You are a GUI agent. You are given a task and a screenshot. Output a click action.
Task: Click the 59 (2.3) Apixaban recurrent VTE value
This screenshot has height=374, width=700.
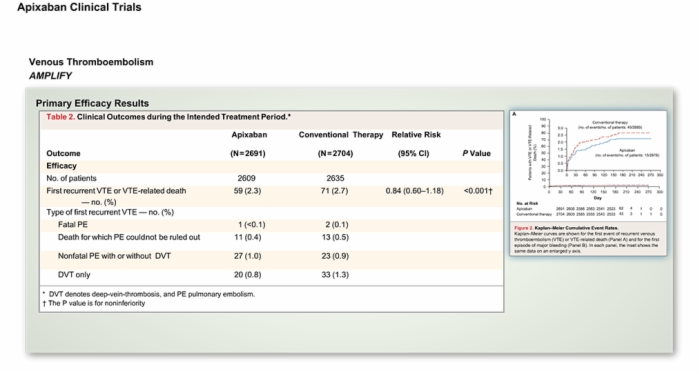[x=247, y=191]
